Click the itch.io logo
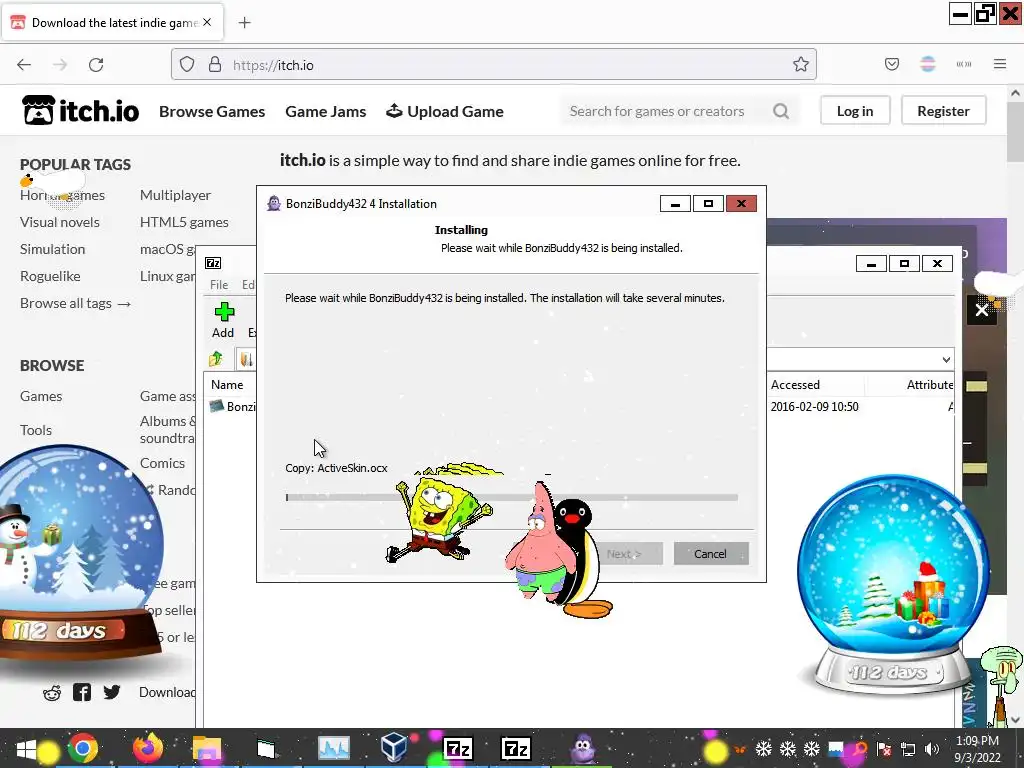This screenshot has width=1024, height=768. [x=80, y=110]
